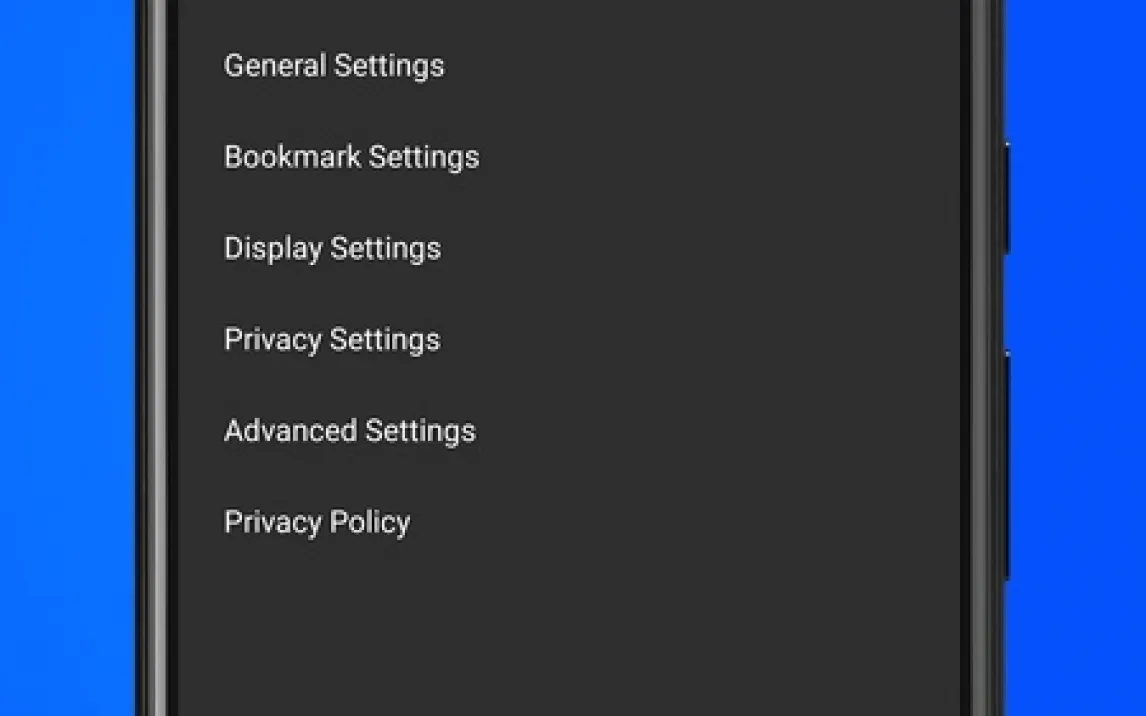Click the Privacy Policy link text
This screenshot has height=716, width=1146.
(317, 522)
